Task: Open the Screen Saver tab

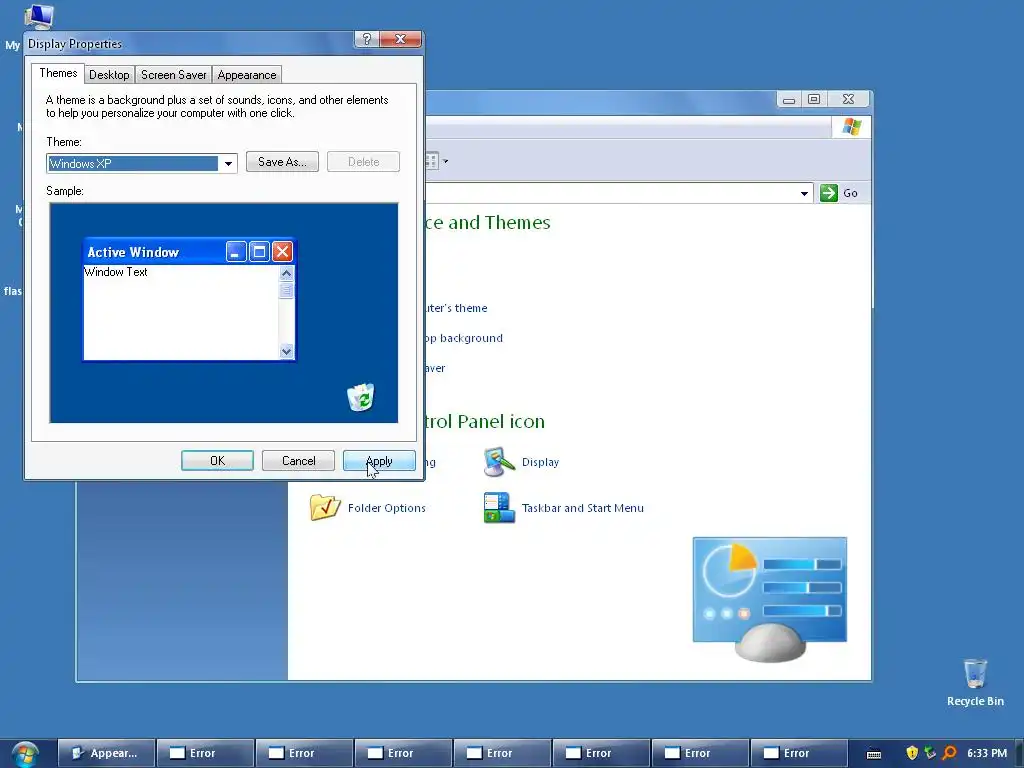Action: click(x=174, y=75)
